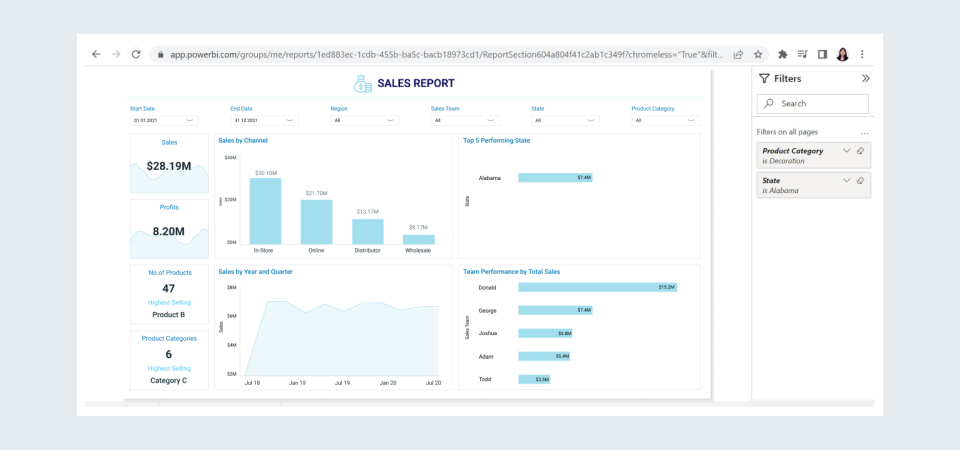
Task: Open the user profile avatar
Action: pyautogui.click(x=842, y=54)
